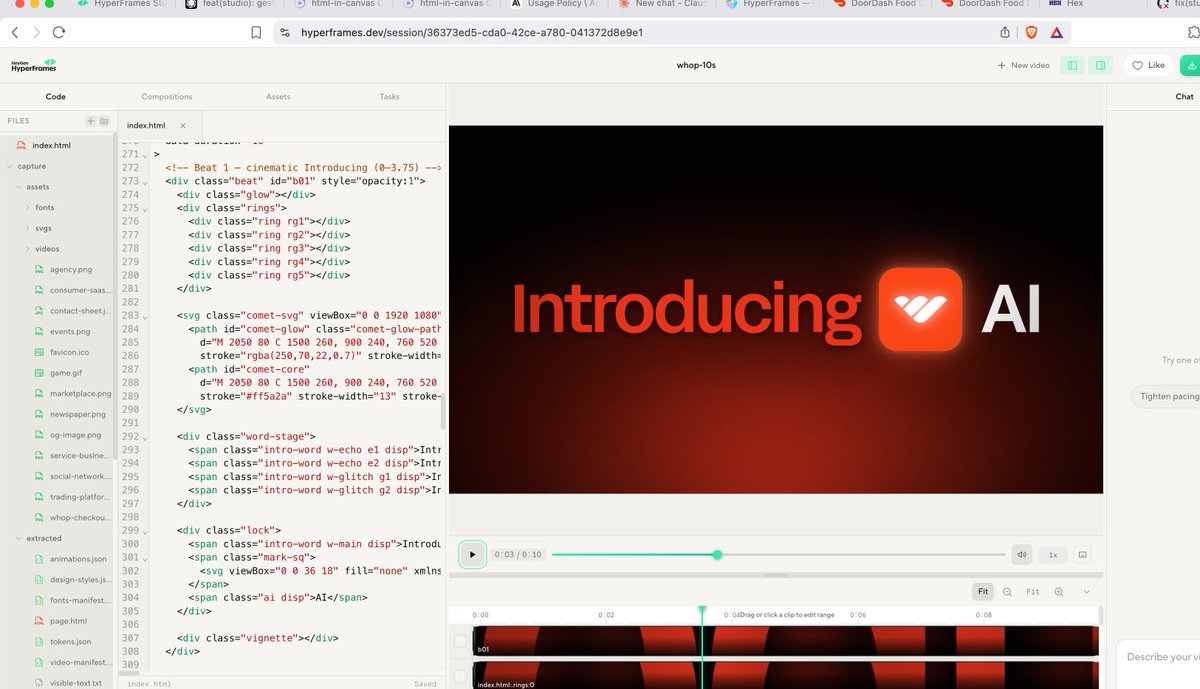Play the video preview

coord(472,554)
